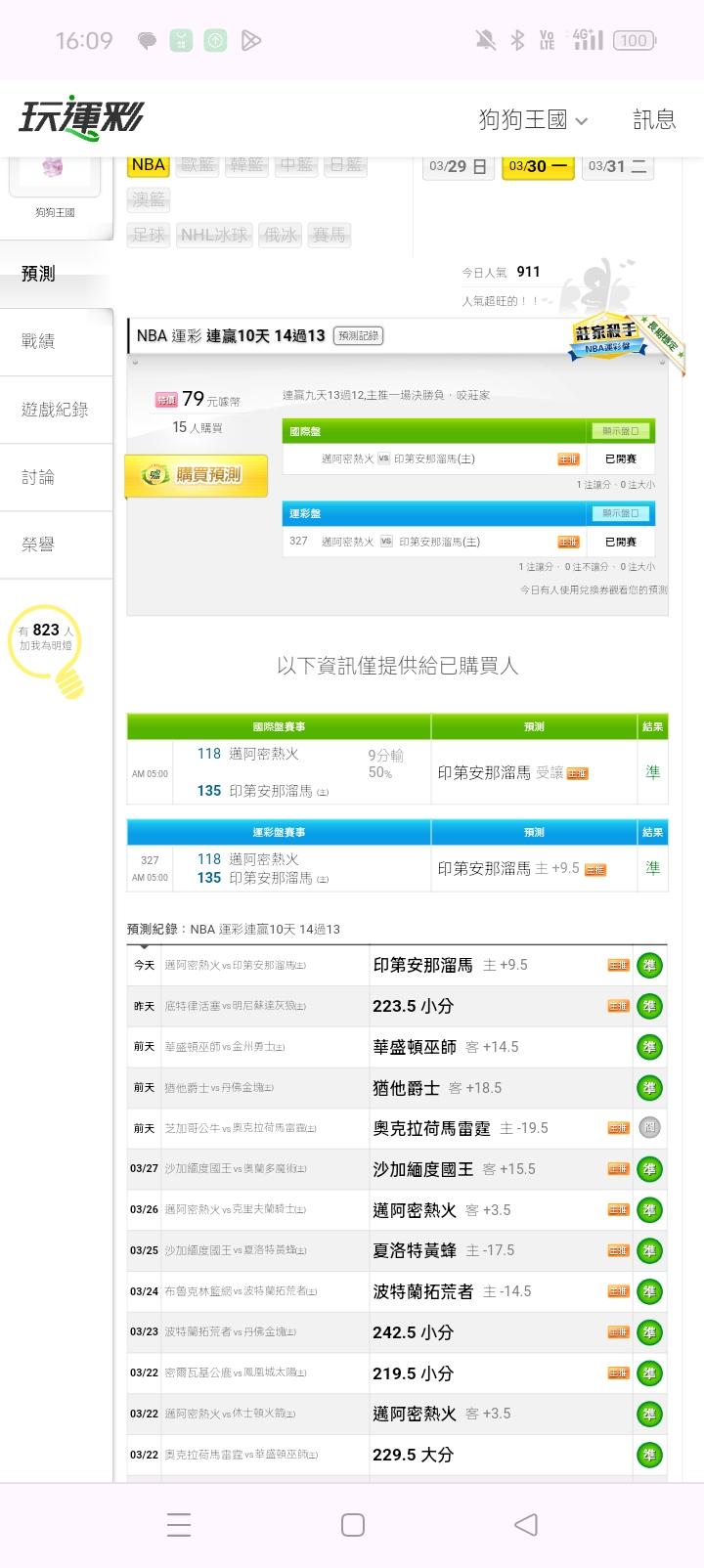Open 芝加哥公牛 vs 奧克拉荷馬雷霆 match record
Image resolution: width=704 pixels, height=1568 pixels.
(x=241, y=1128)
